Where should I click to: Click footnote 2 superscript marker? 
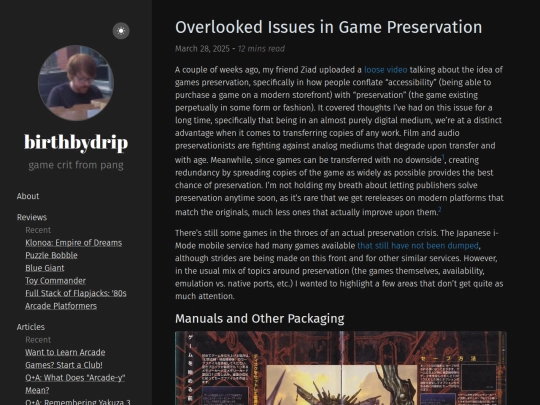point(440,210)
